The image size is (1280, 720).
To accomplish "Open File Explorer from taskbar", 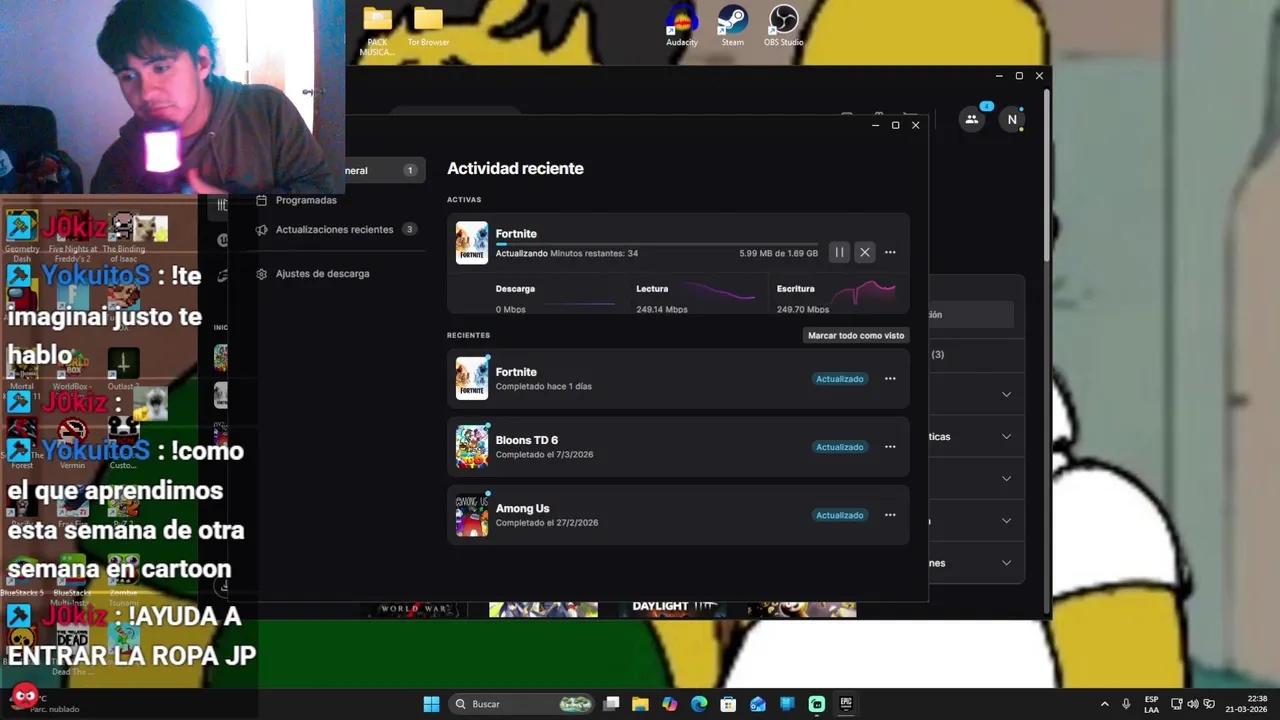I will pos(640,704).
